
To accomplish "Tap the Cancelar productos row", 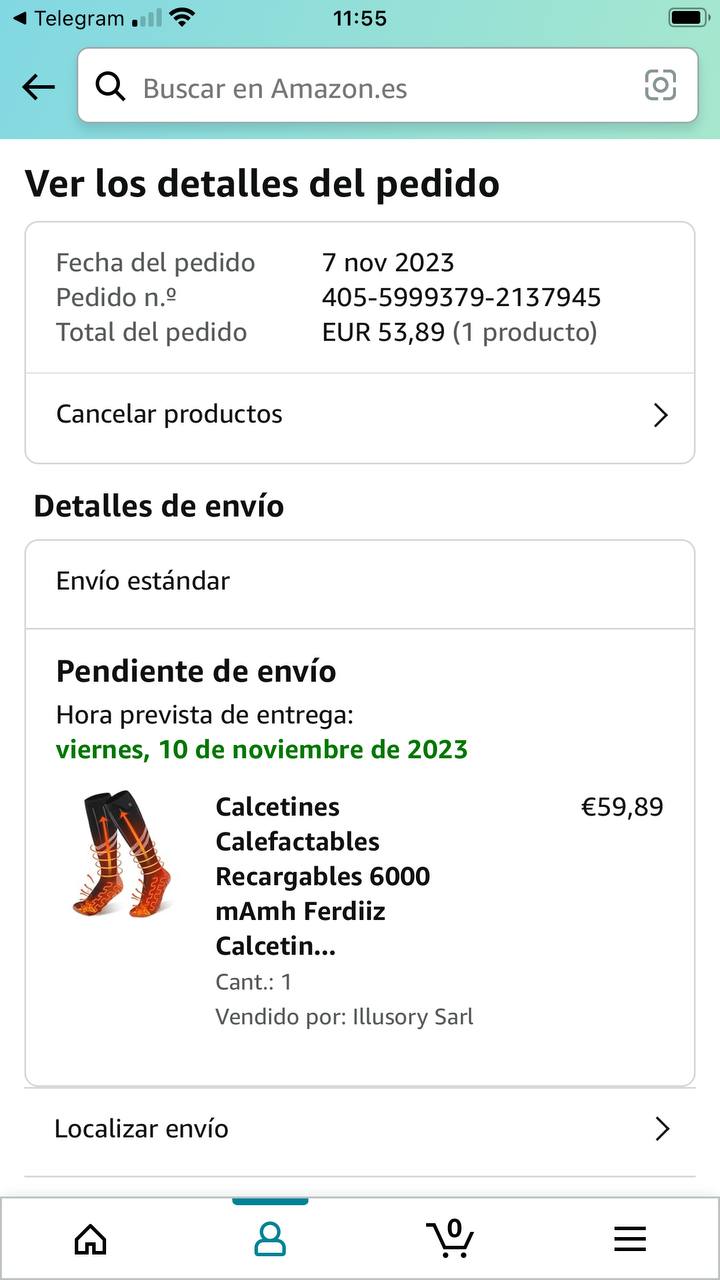I will pyautogui.click(x=300, y=415).
